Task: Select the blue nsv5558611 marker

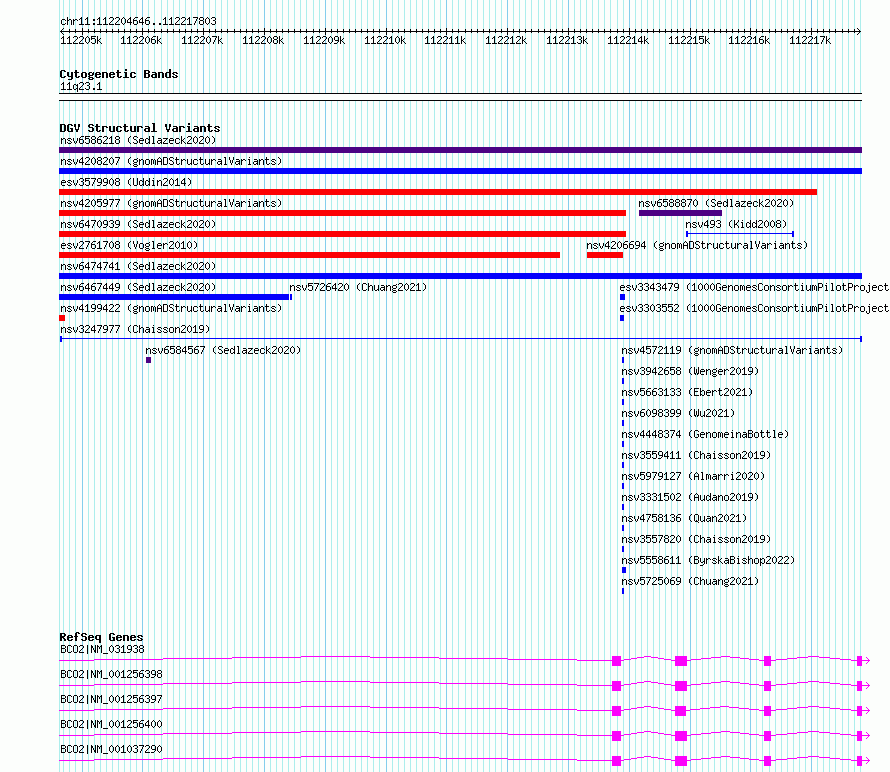Action: 624,570
